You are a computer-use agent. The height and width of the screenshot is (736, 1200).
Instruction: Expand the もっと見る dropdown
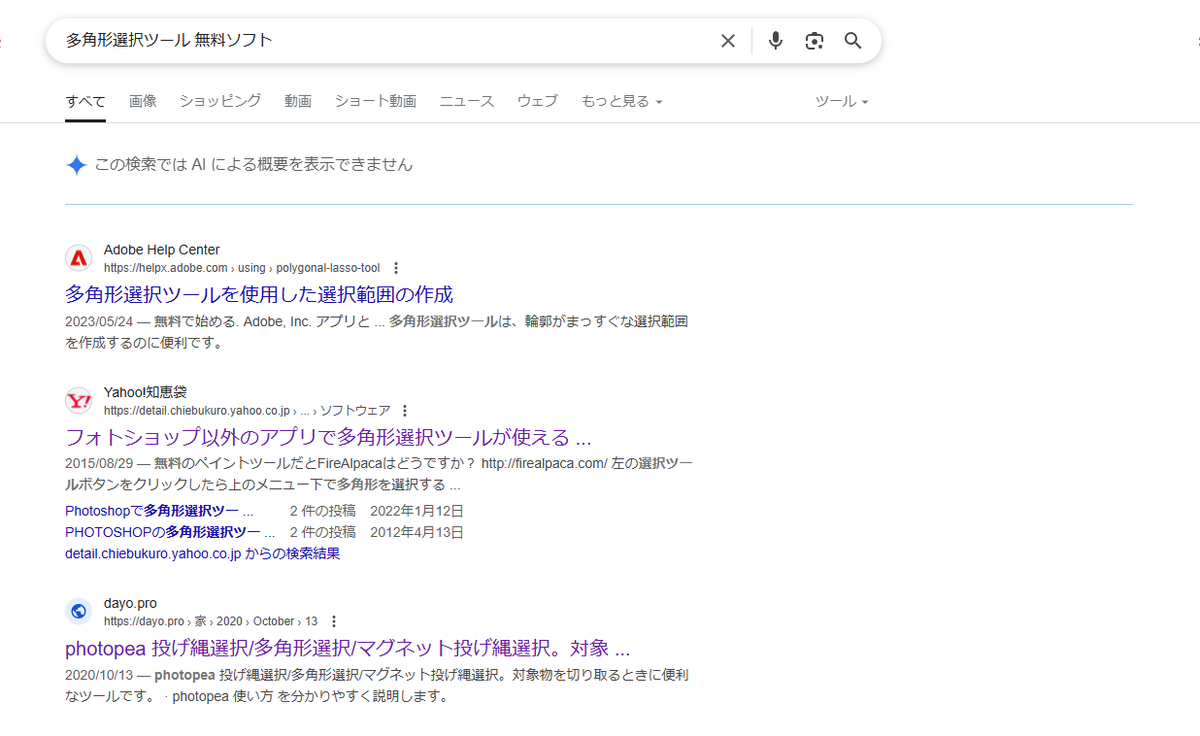coord(622,101)
